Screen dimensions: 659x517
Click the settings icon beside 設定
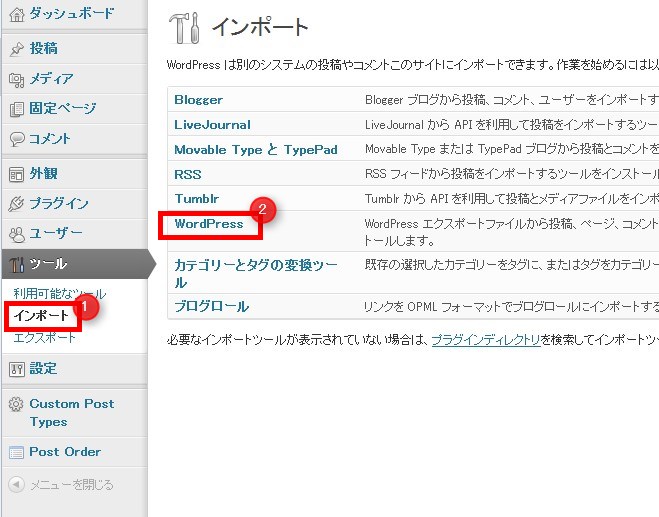click(17, 369)
